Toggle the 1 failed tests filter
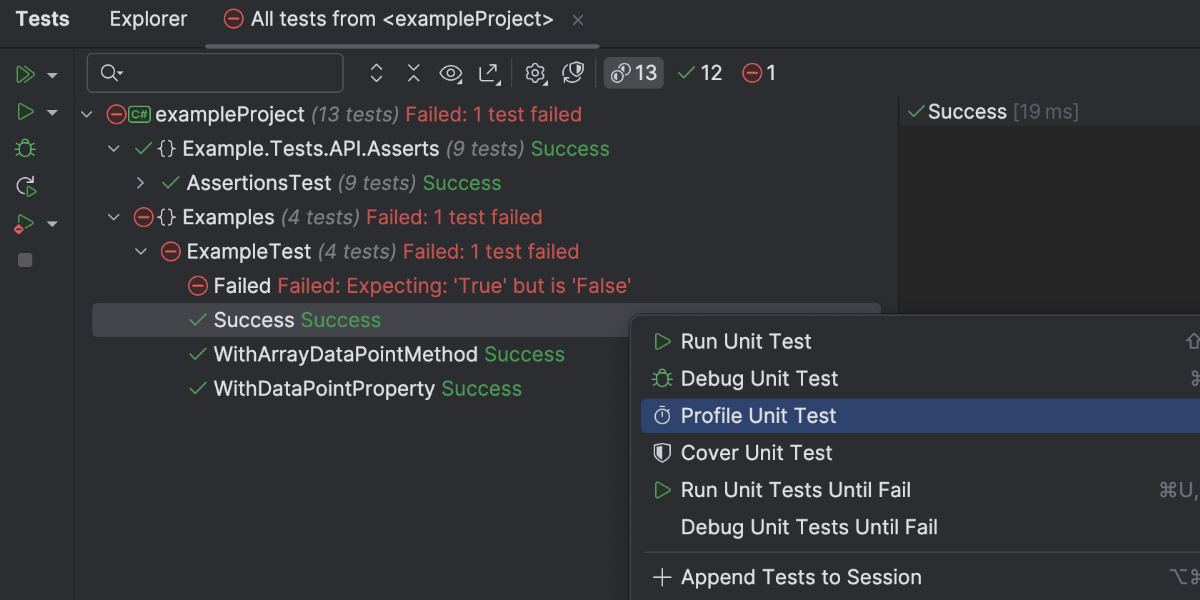Viewport: 1200px width, 600px height. click(x=759, y=73)
